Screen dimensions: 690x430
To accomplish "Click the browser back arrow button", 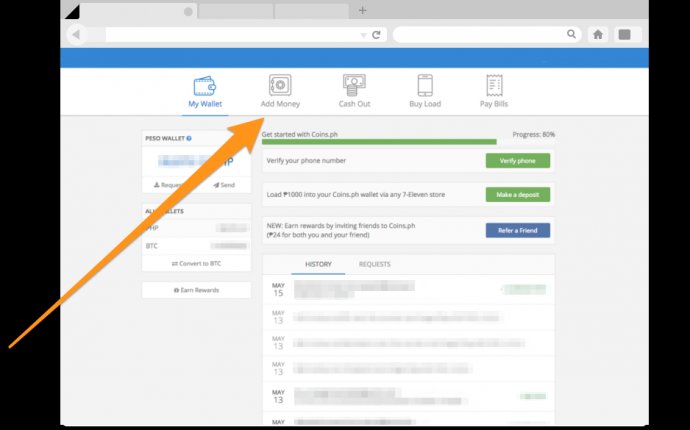I will click(x=76, y=34).
